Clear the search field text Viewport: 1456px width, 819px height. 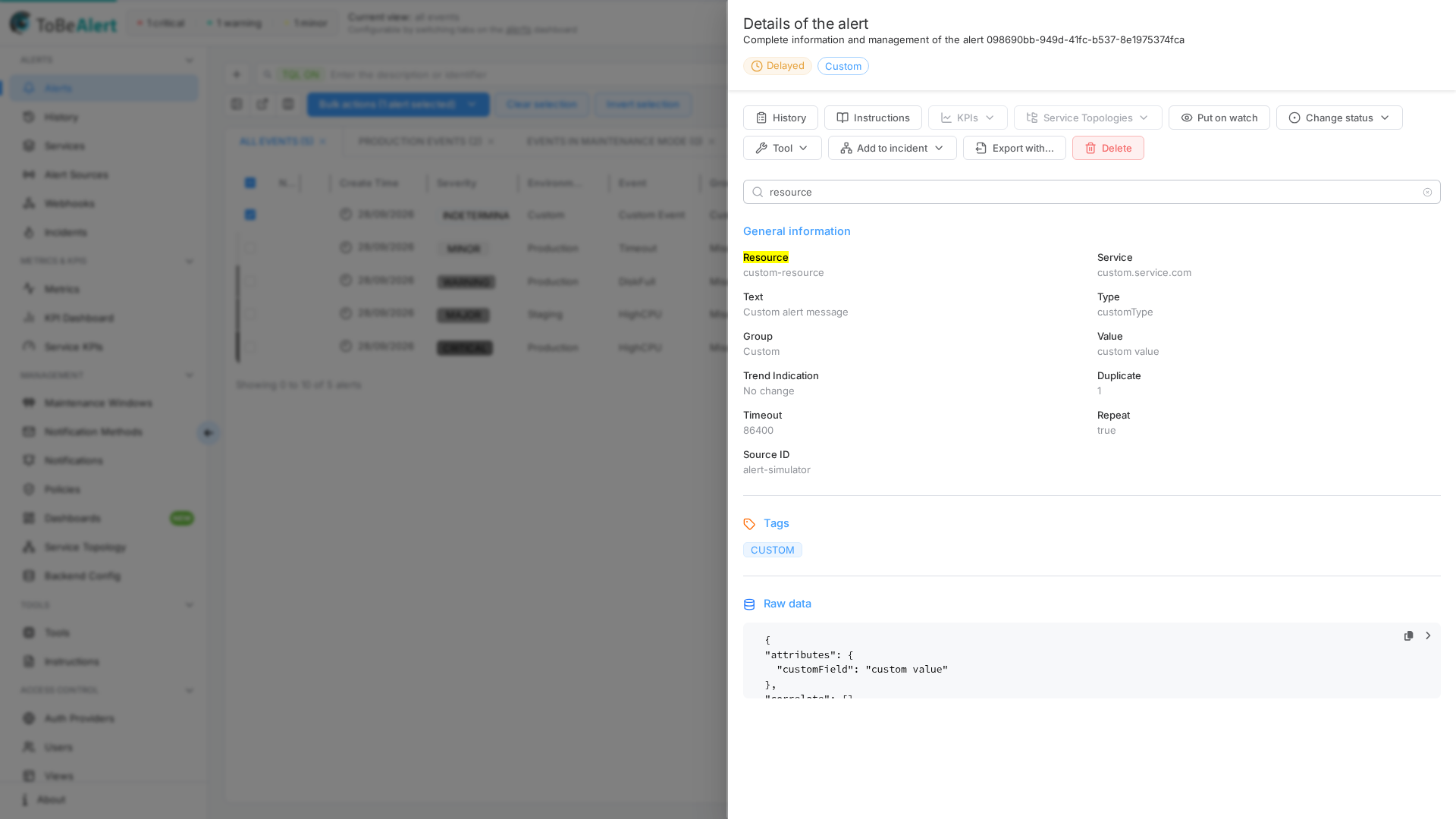pyautogui.click(x=1427, y=193)
